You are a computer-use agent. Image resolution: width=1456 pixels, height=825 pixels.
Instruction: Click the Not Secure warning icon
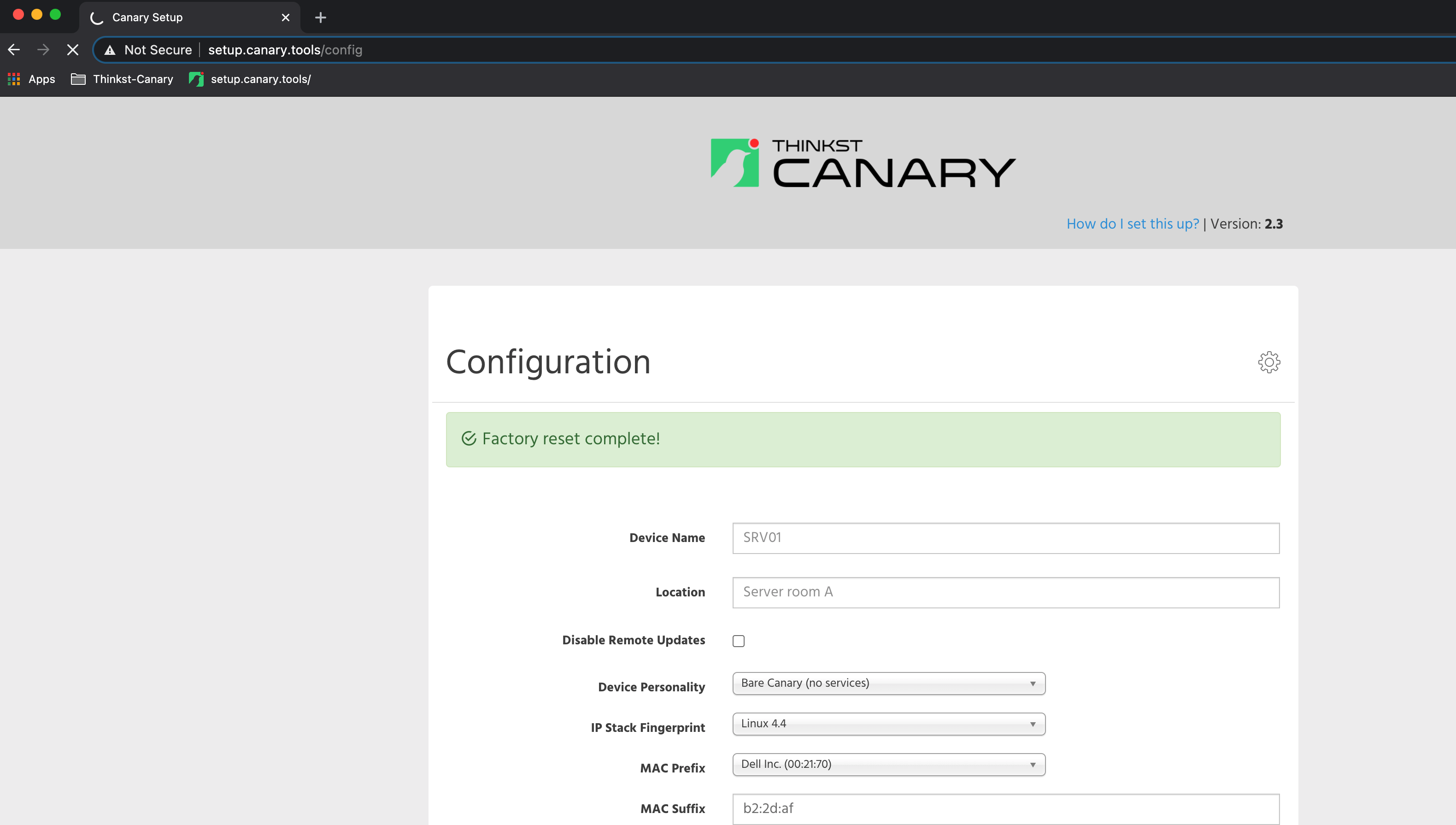pyautogui.click(x=110, y=50)
